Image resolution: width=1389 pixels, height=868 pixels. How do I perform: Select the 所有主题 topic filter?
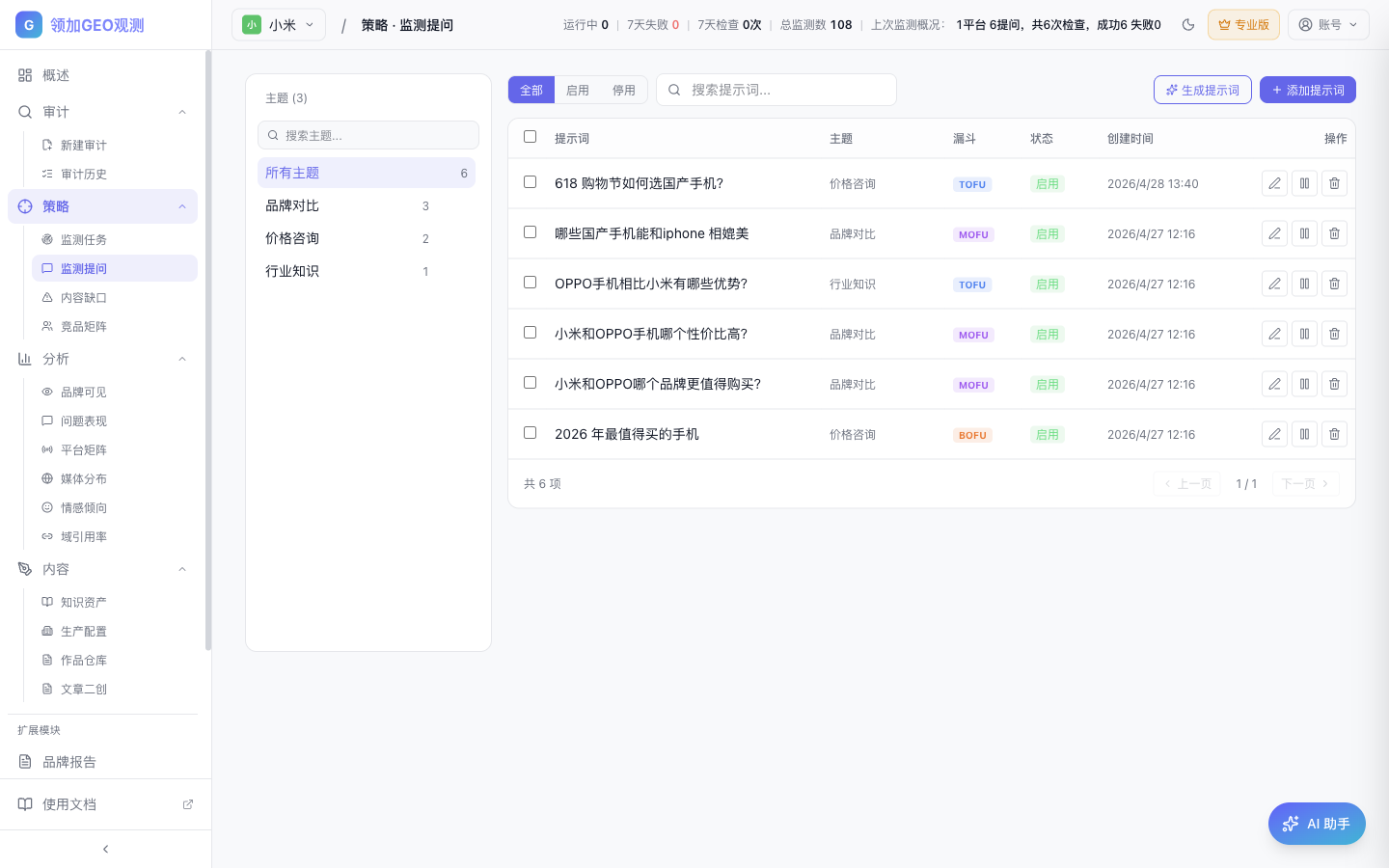point(367,173)
